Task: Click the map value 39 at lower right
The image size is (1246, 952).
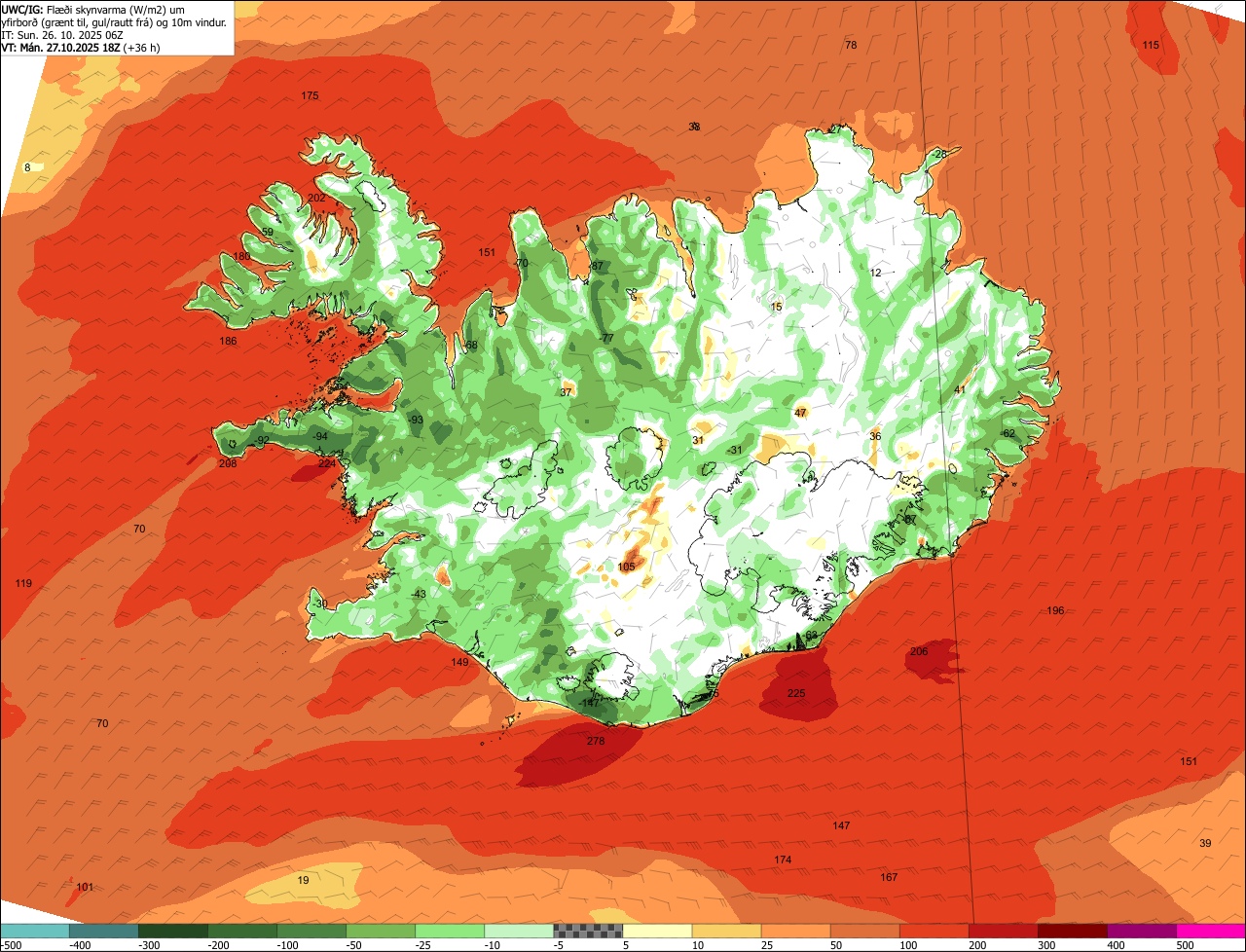Action: pos(1205,843)
